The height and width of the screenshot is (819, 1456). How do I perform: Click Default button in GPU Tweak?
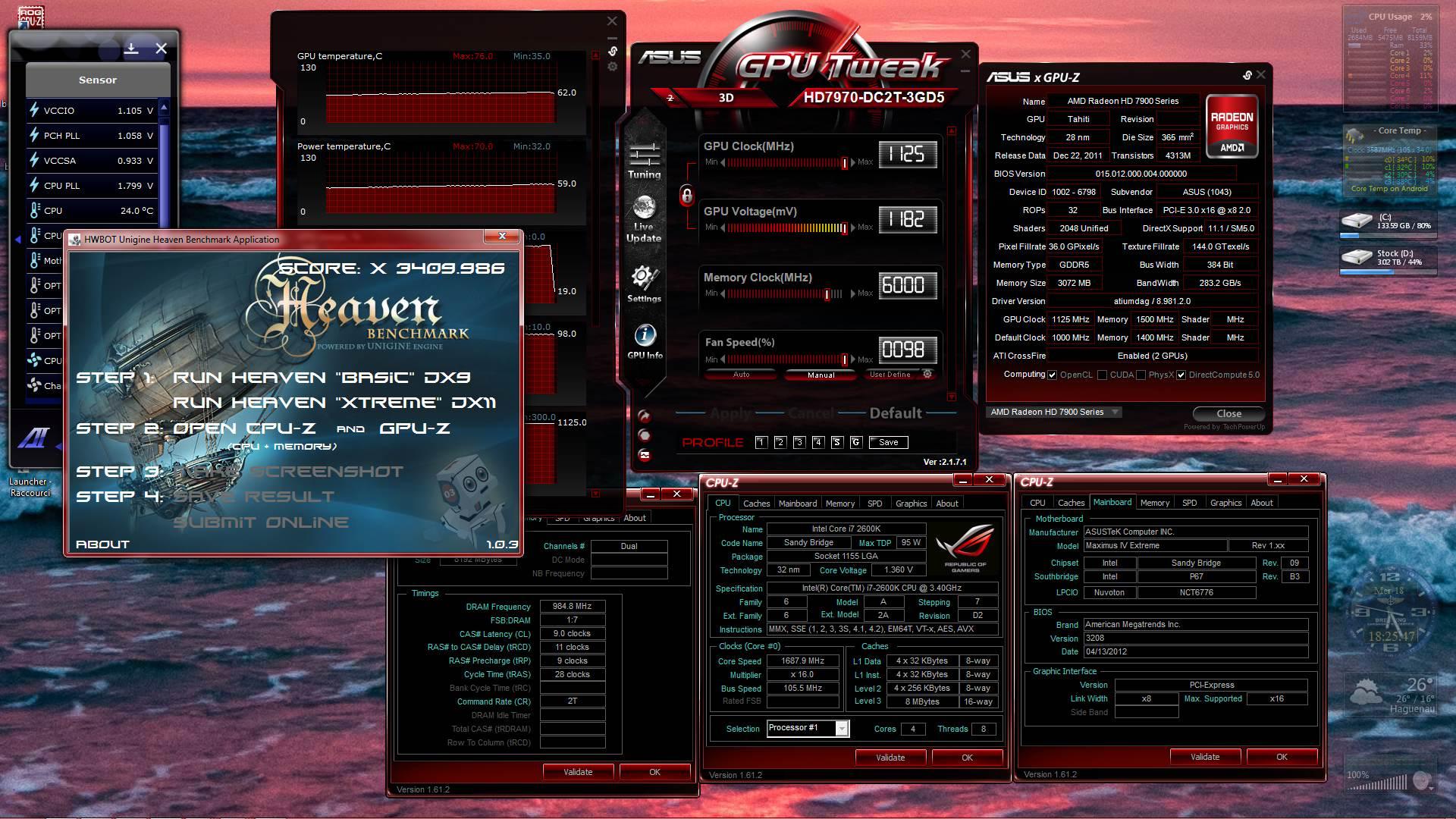(896, 413)
